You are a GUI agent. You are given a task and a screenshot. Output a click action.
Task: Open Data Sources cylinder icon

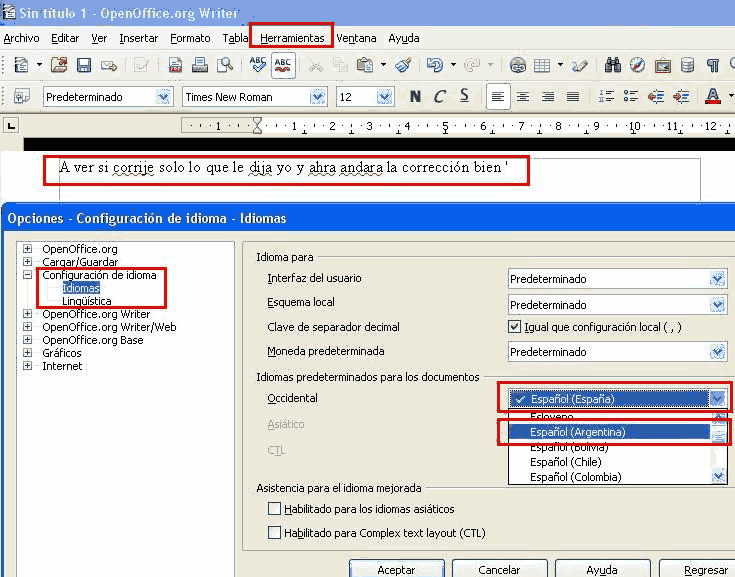click(688, 65)
